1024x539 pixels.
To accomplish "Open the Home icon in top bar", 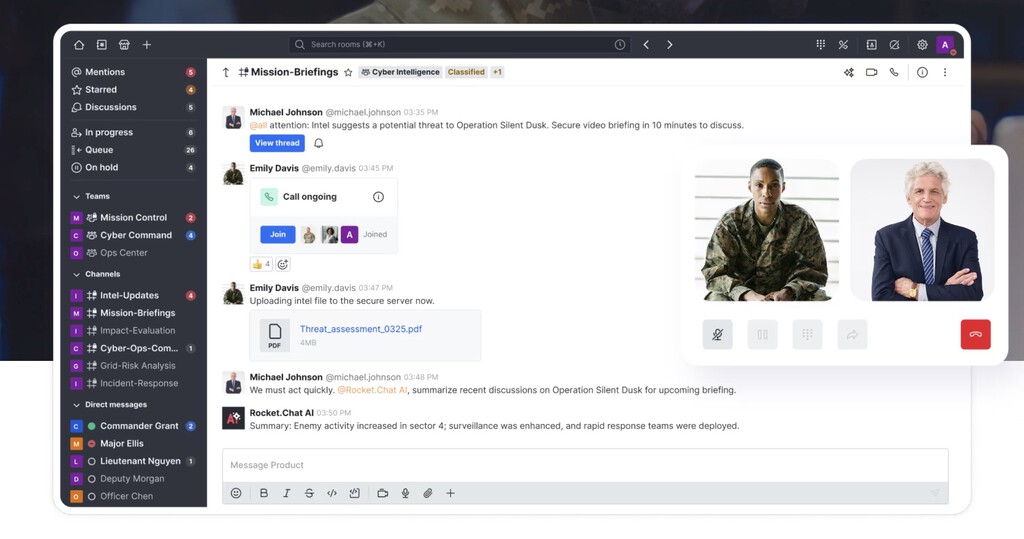I will click(x=79, y=44).
